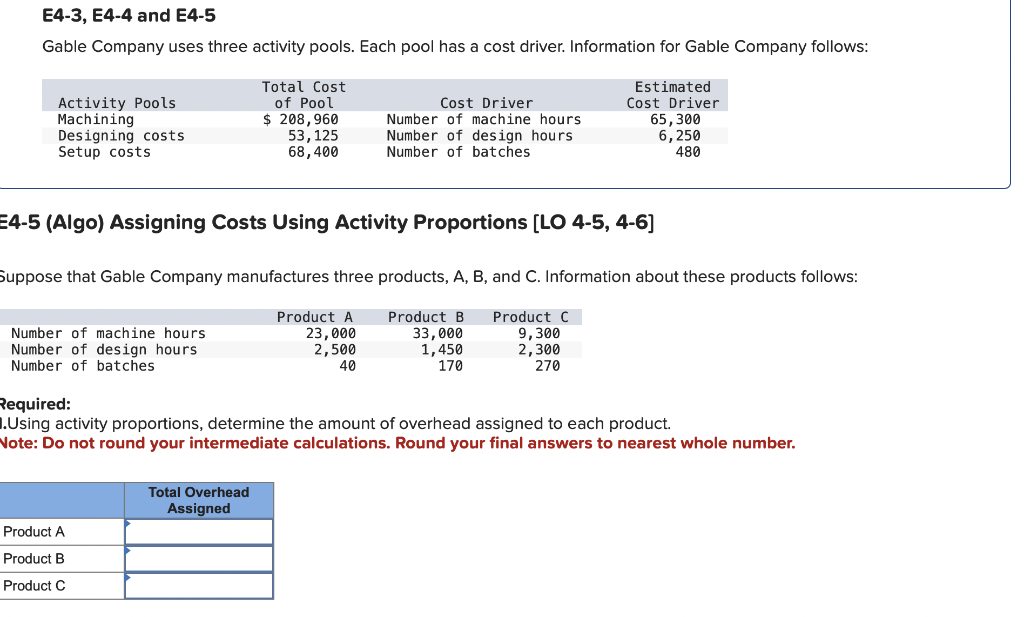Click the Product B answer input field
Viewport: 1024px width, 617px height.
click(x=198, y=560)
